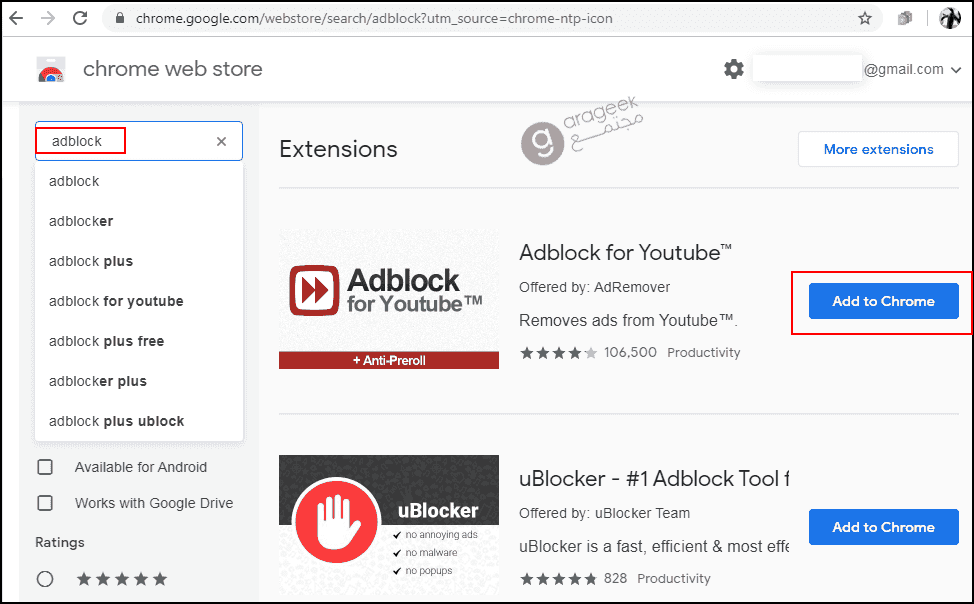Clear the search box with X
974x604 pixels.
[221, 142]
